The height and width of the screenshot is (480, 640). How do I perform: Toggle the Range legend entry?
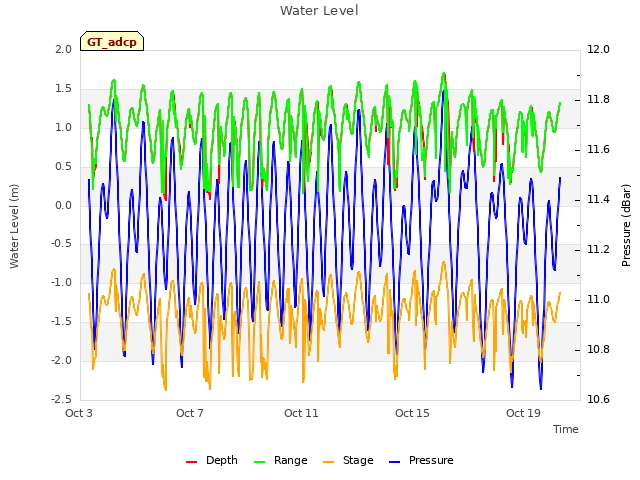pos(280,460)
